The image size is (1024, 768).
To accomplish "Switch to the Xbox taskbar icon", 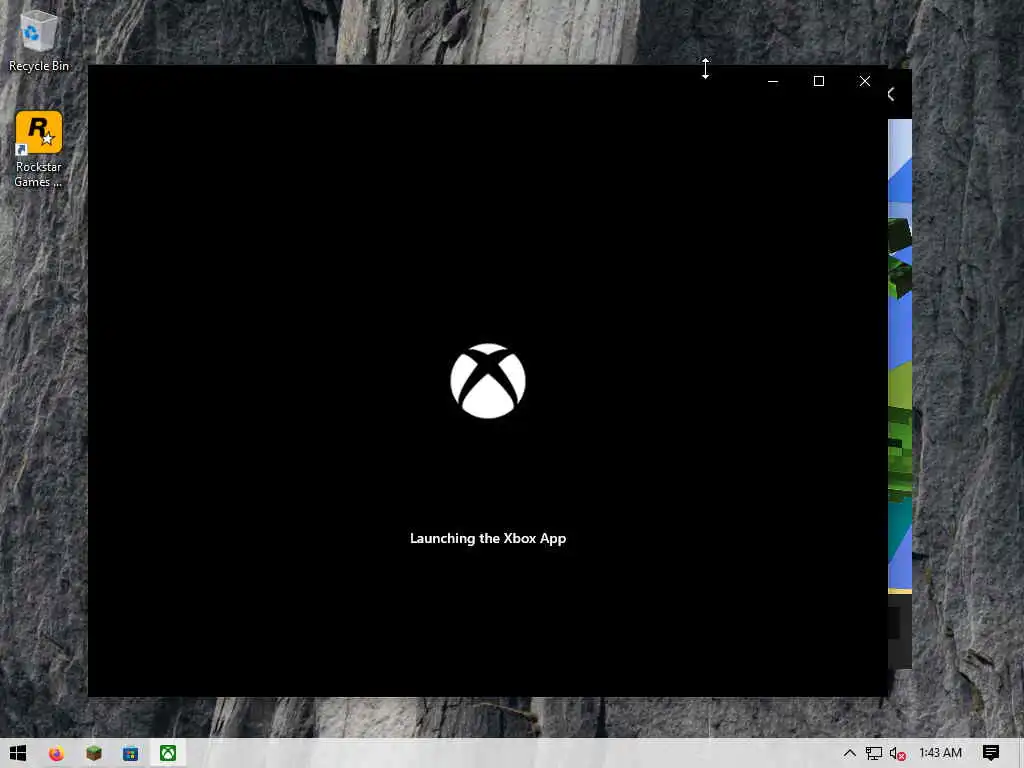I will 168,753.
